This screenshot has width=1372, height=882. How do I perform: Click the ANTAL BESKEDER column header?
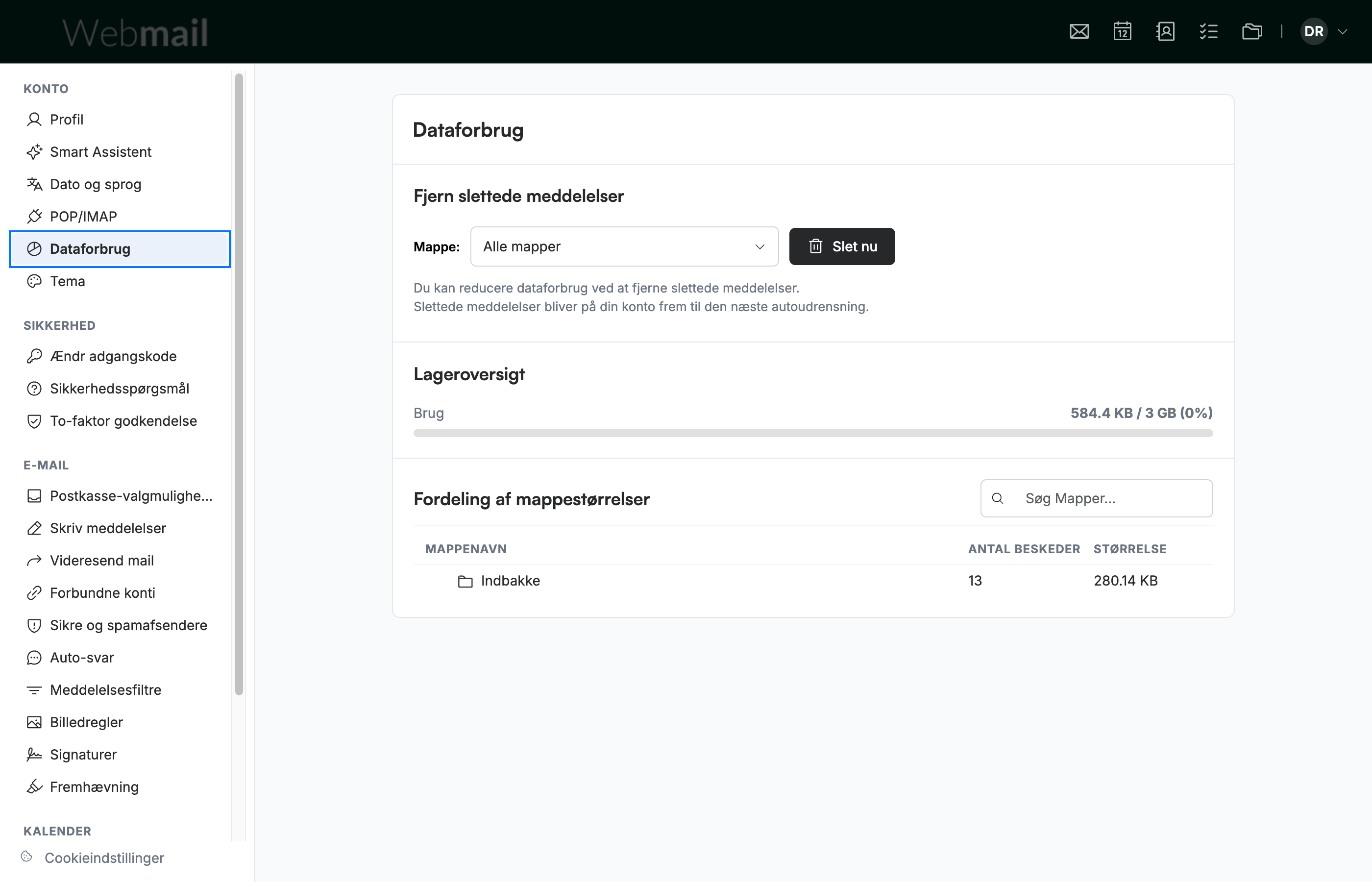(x=1024, y=549)
